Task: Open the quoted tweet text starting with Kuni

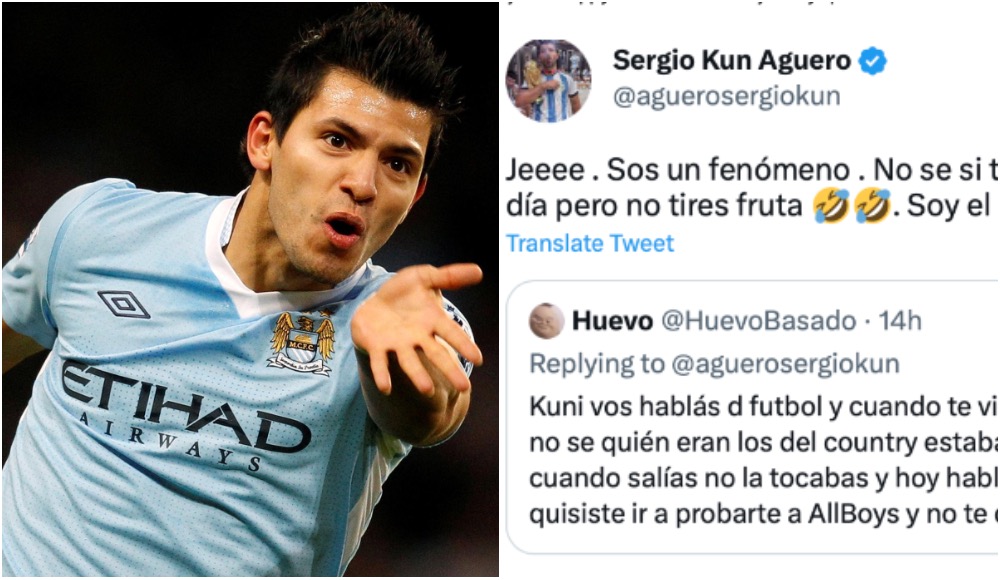Action: tap(763, 460)
